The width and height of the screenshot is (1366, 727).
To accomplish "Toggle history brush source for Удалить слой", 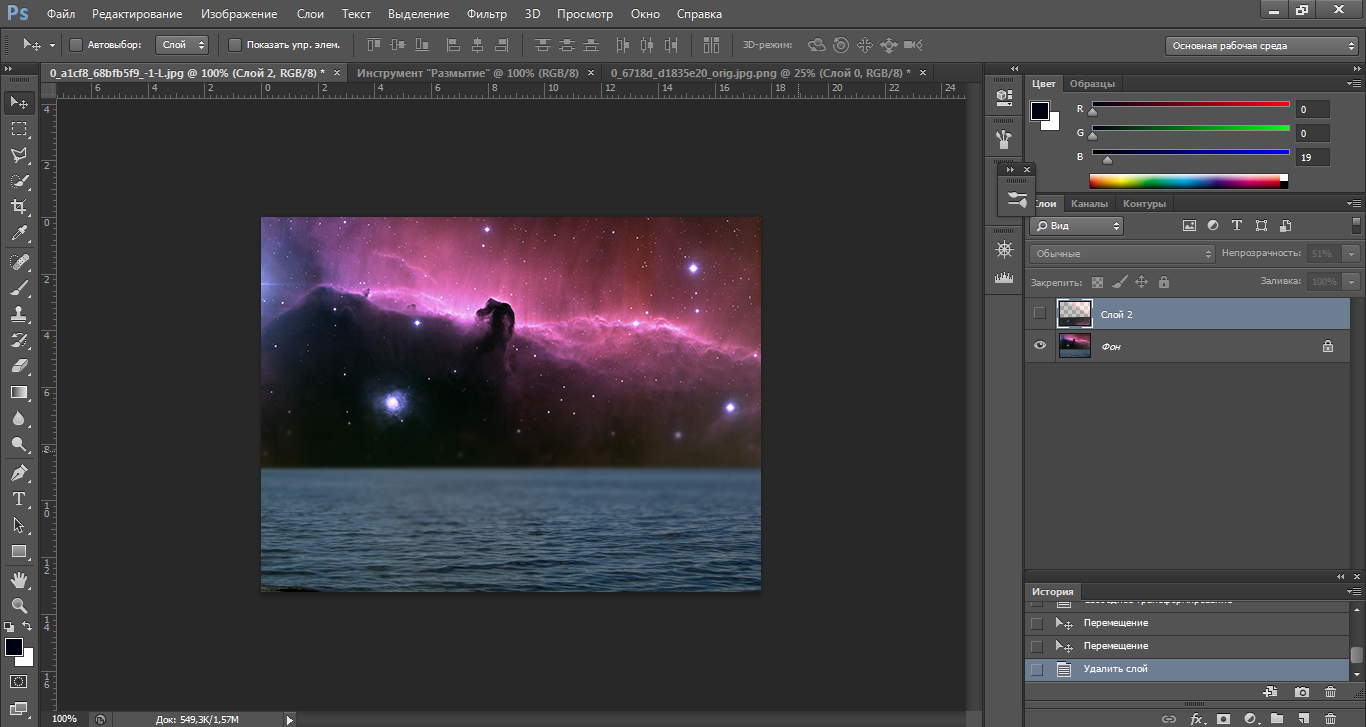I will click(1037, 669).
